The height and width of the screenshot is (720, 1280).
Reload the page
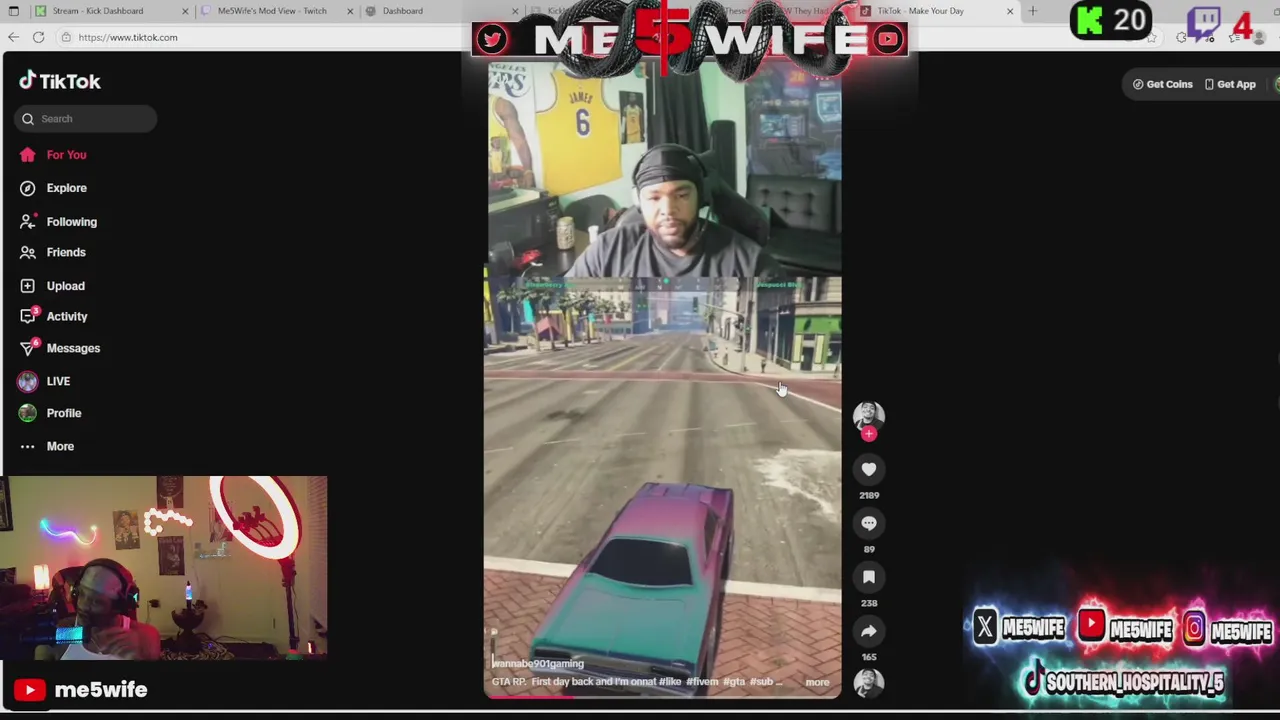(38, 37)
